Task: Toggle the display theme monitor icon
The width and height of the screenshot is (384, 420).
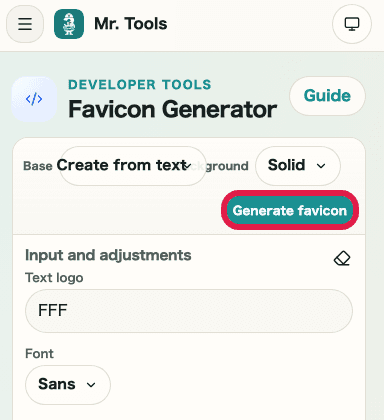Action: coord(352,24)
